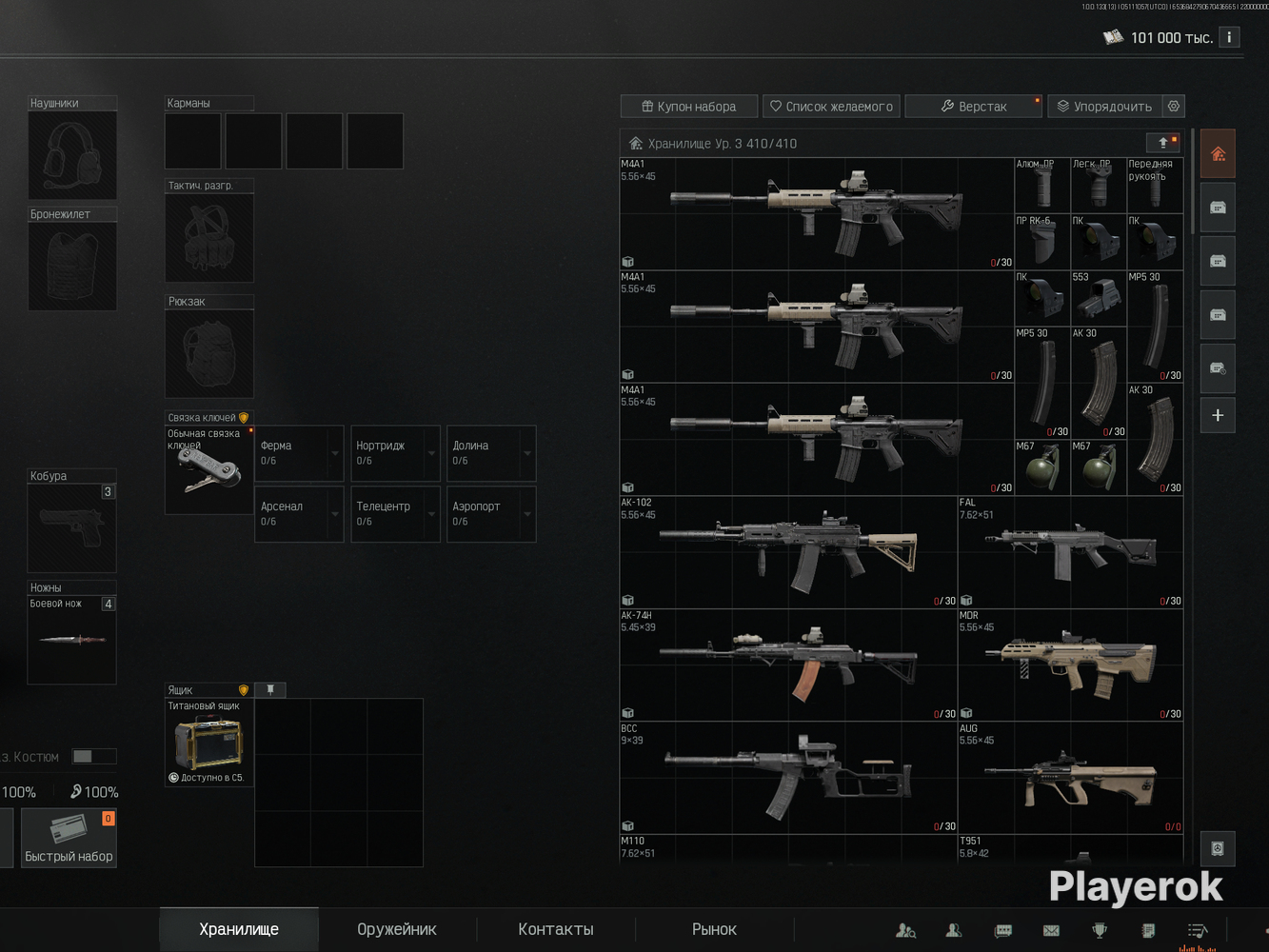Add a new storage box with the plus icon

coord(1218,415)
